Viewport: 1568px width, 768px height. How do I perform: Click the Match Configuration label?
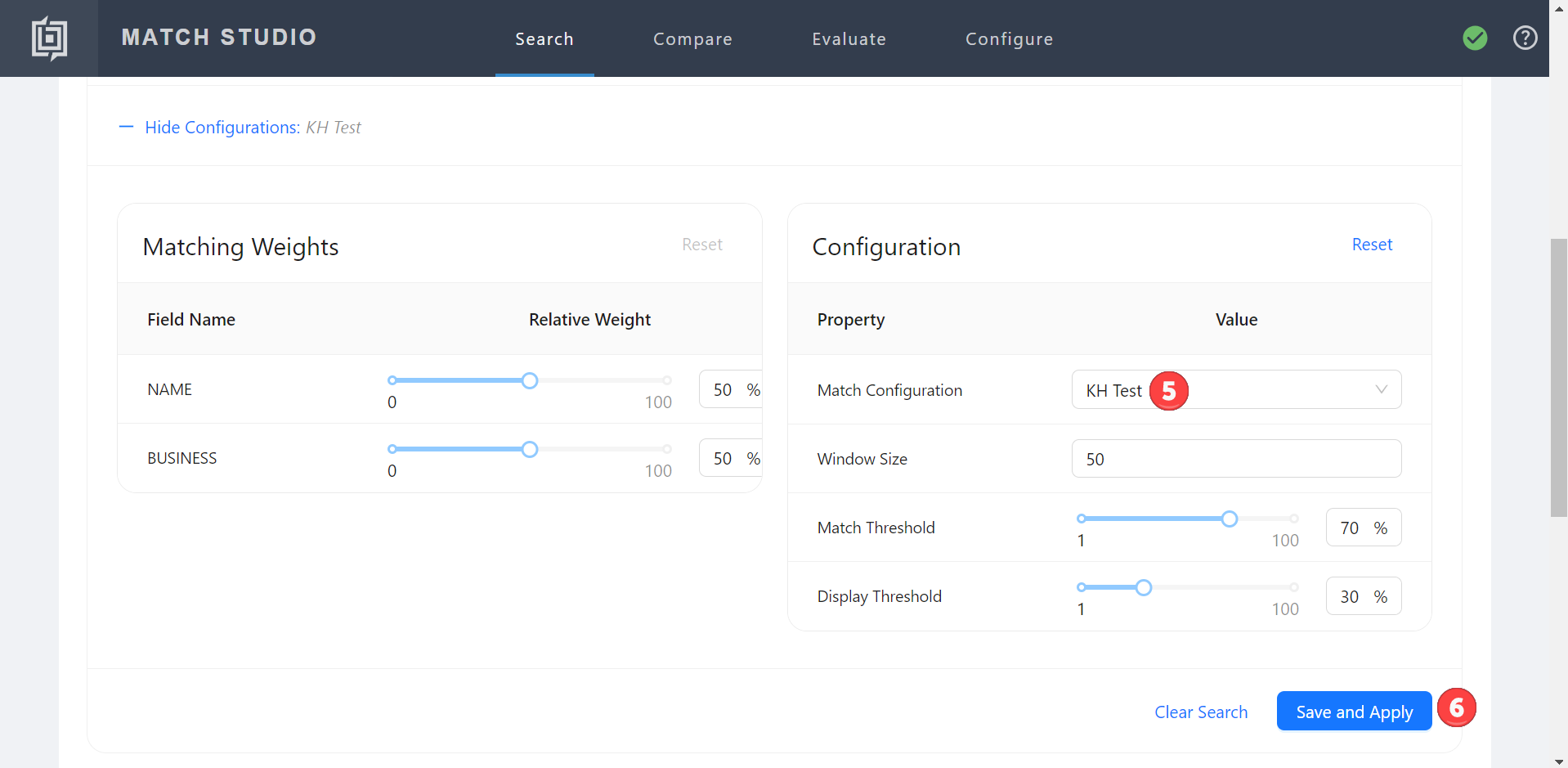tap(889, 390)
